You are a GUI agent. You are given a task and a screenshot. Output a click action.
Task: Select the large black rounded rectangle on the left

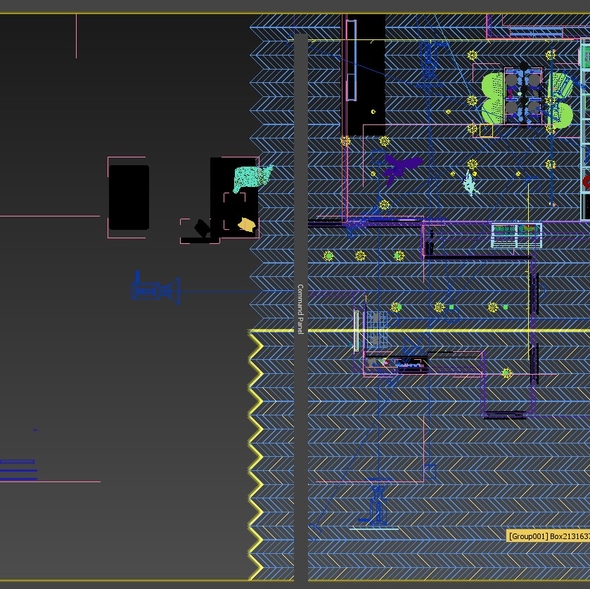tap(129, 197)
